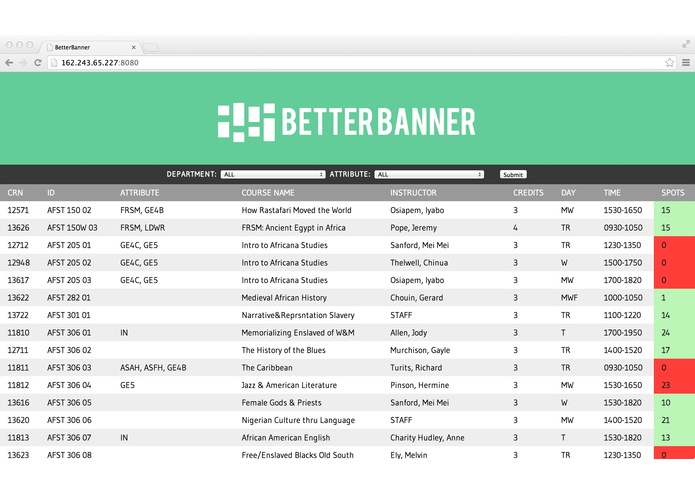Click The History of the Blues

coord(283,350)
